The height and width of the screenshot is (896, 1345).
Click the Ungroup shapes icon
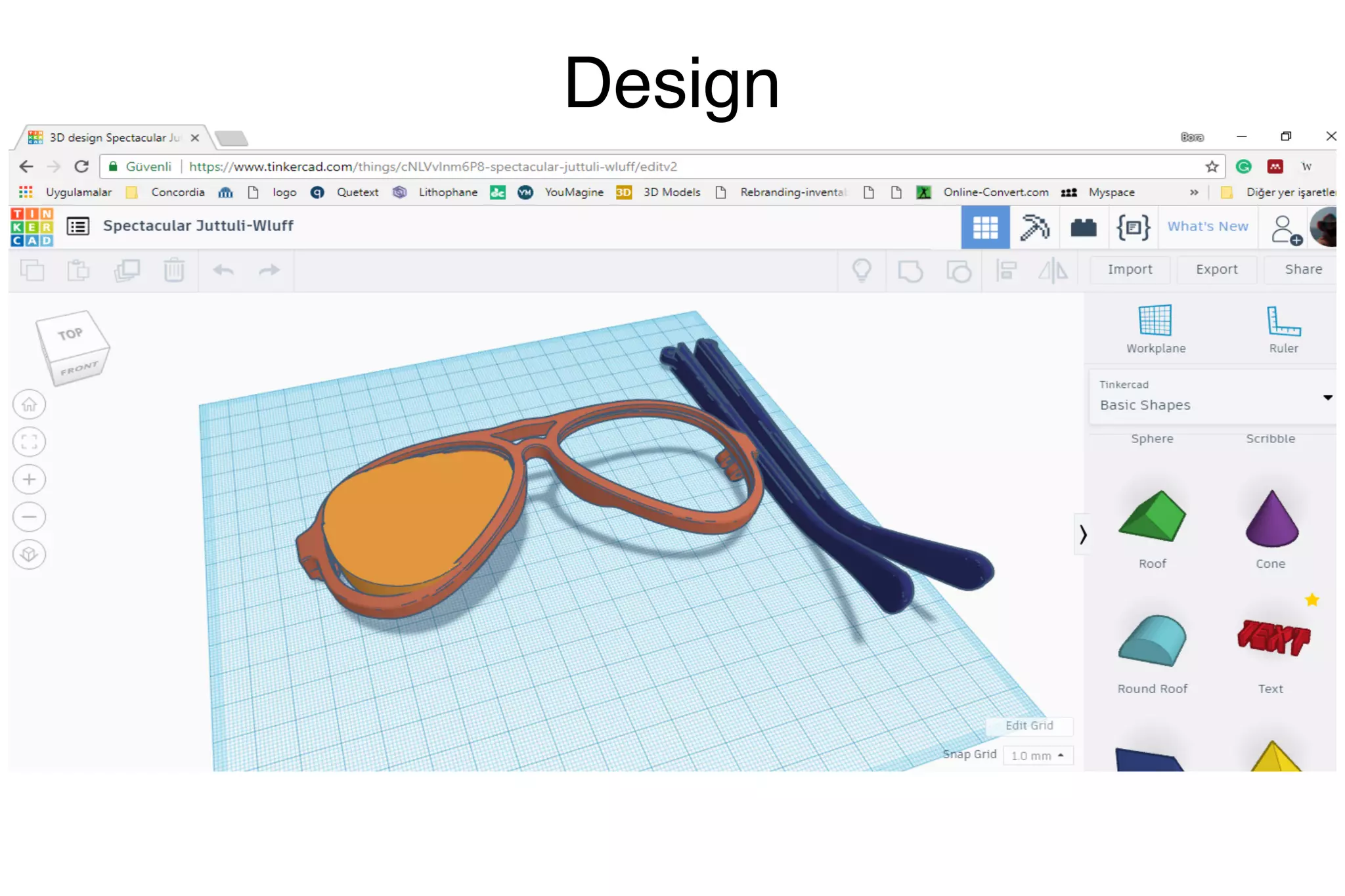[959, 270]
